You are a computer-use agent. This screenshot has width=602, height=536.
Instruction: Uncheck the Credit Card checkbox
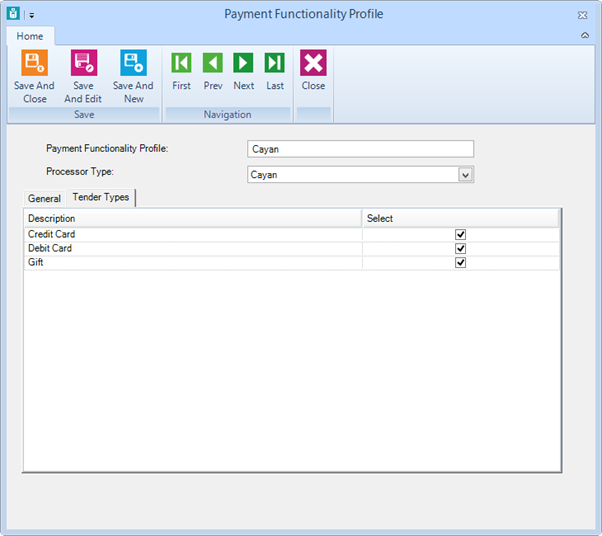coord(460,234)
